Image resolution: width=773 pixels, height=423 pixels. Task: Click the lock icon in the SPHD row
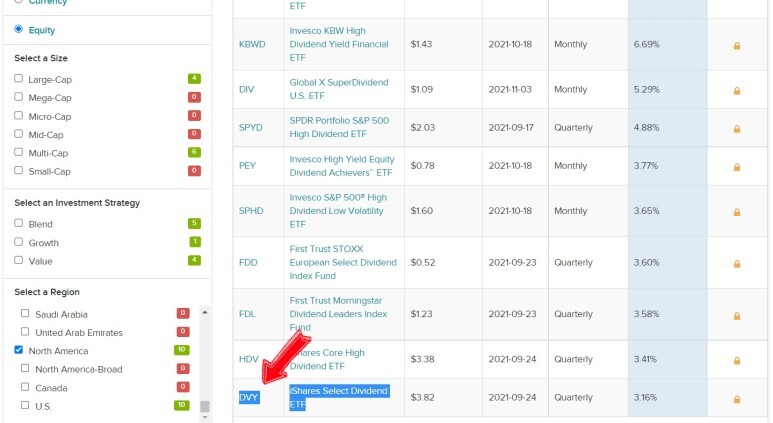click(x=737, y=212)
